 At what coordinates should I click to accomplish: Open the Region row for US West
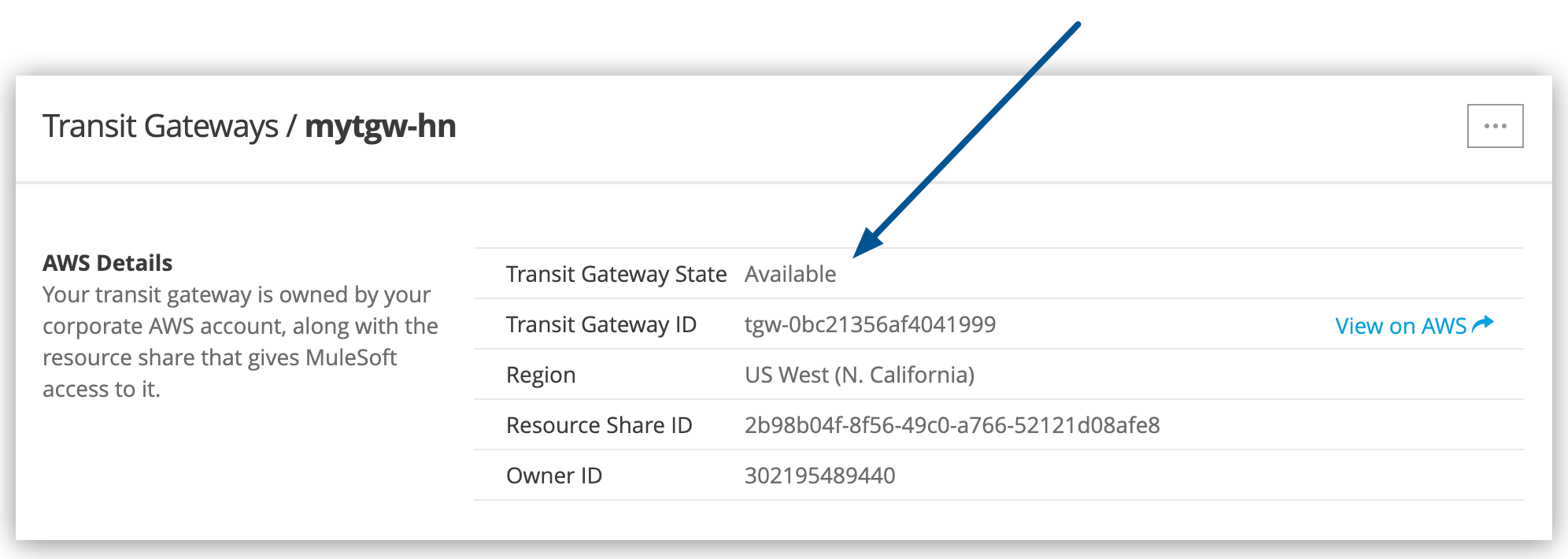542,374
